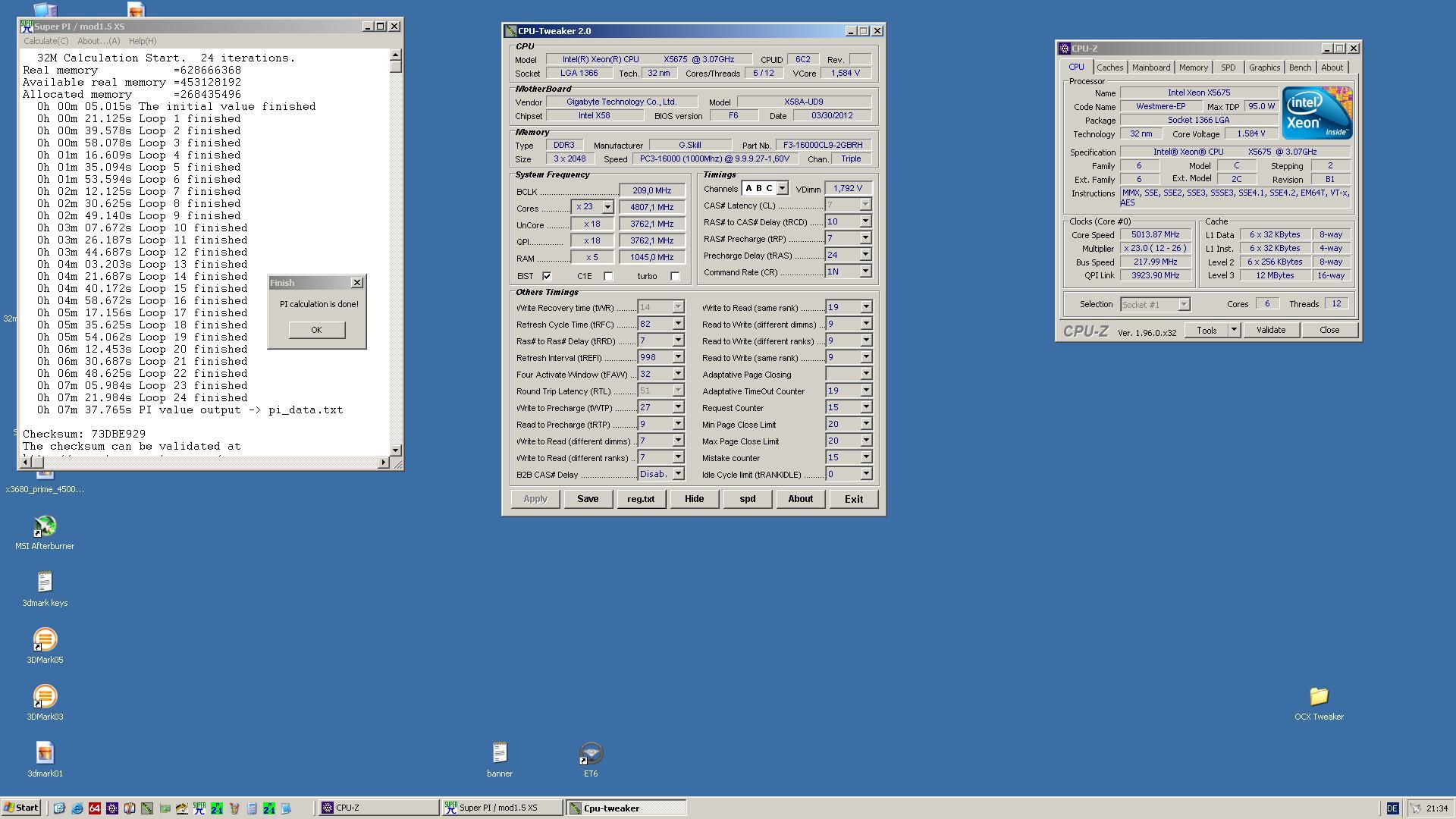1456x819 pixels.
Task: Expand RAS# to CAS# Delay (tRCD) dropdown
Action: [x=865, y=221]
